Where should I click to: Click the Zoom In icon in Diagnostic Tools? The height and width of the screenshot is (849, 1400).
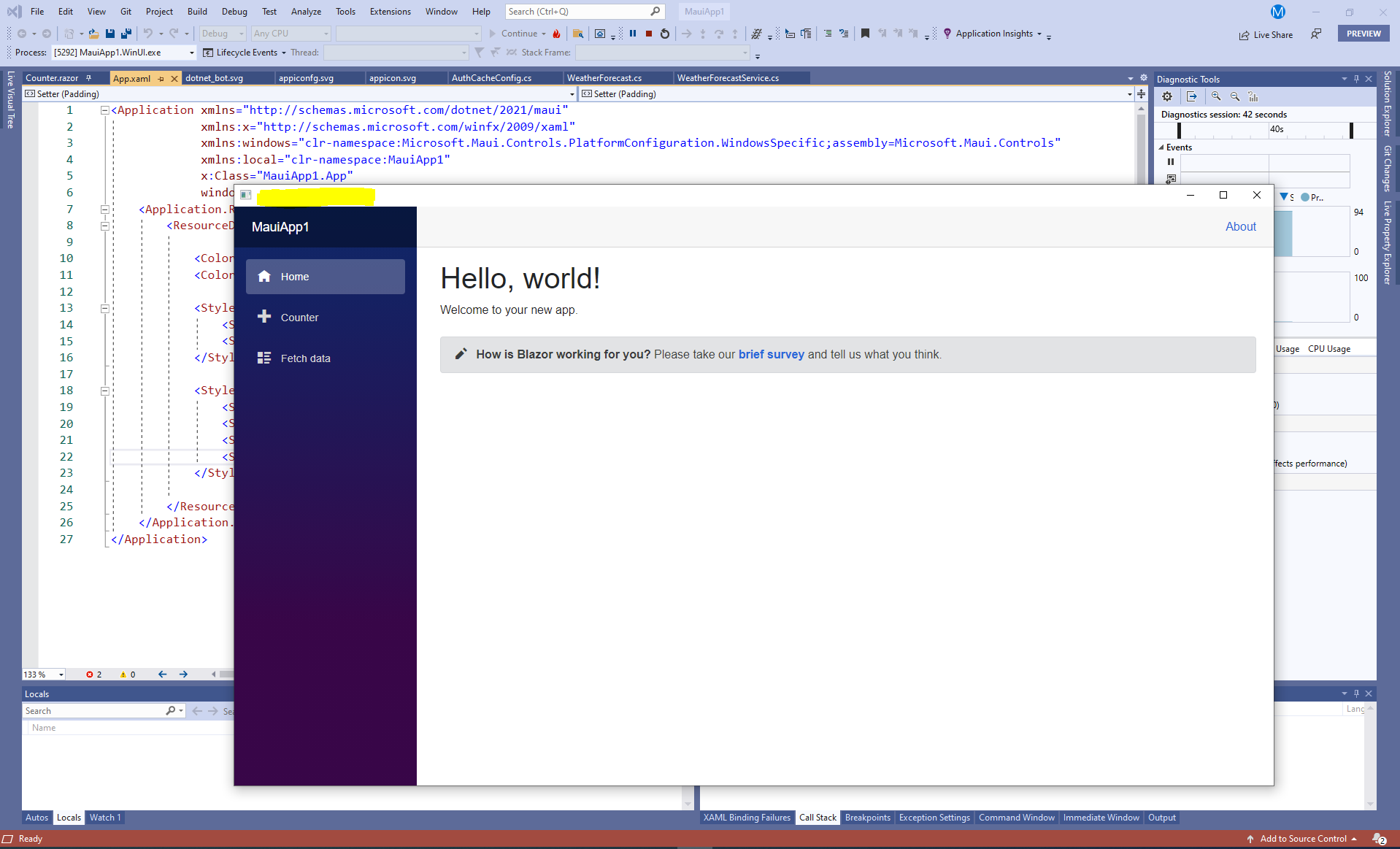1216,96
